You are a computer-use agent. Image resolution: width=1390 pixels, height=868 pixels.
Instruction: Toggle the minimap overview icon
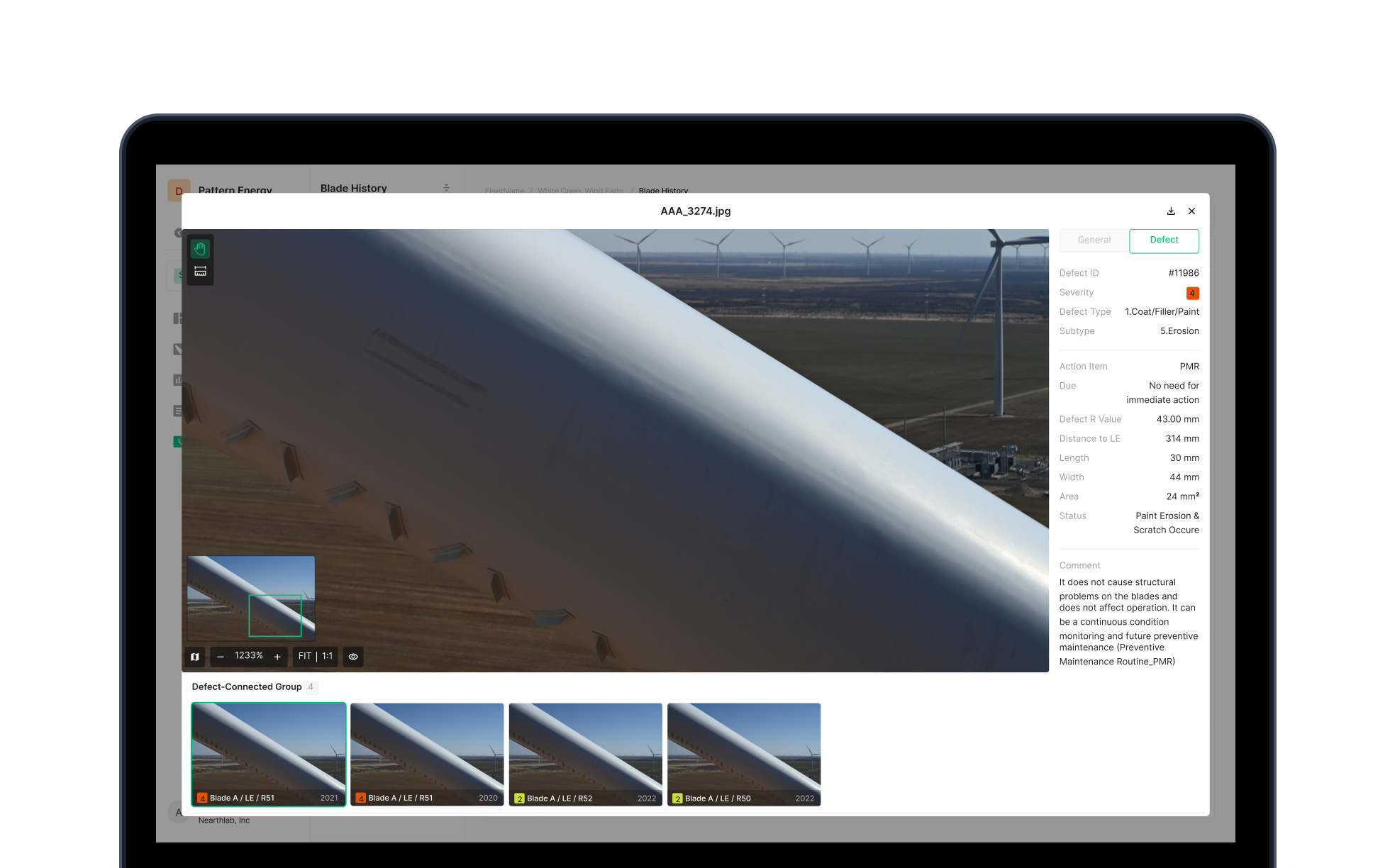(195, 657)
